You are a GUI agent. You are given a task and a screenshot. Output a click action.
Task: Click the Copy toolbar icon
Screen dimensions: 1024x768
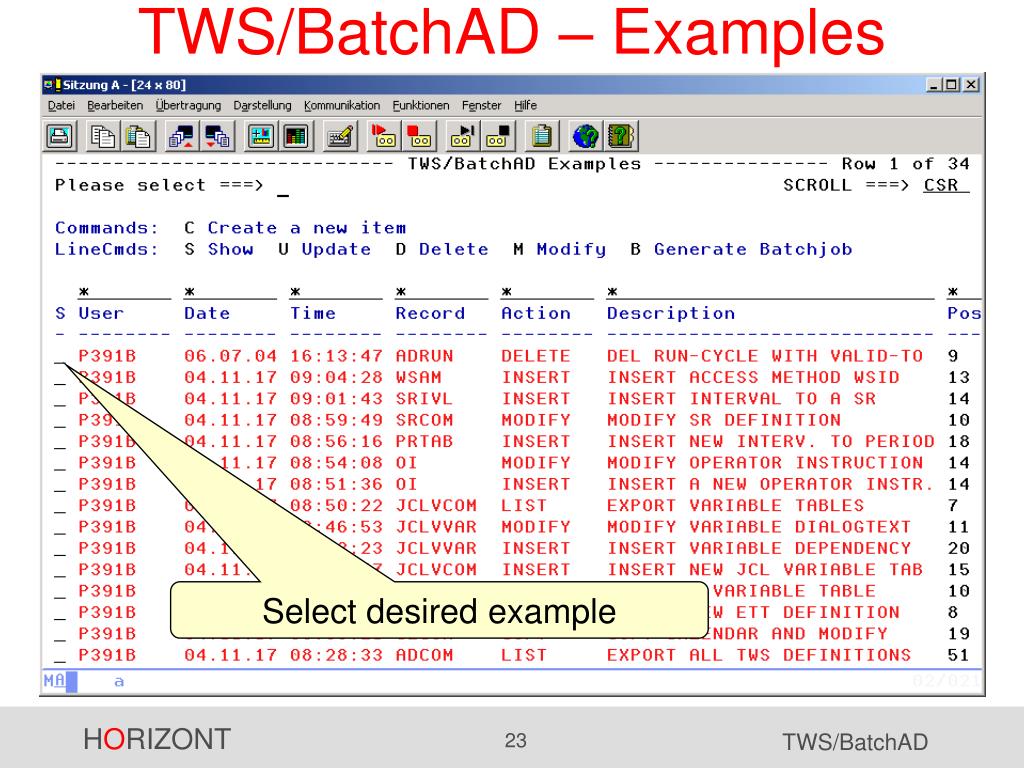(x=102, y=136)
